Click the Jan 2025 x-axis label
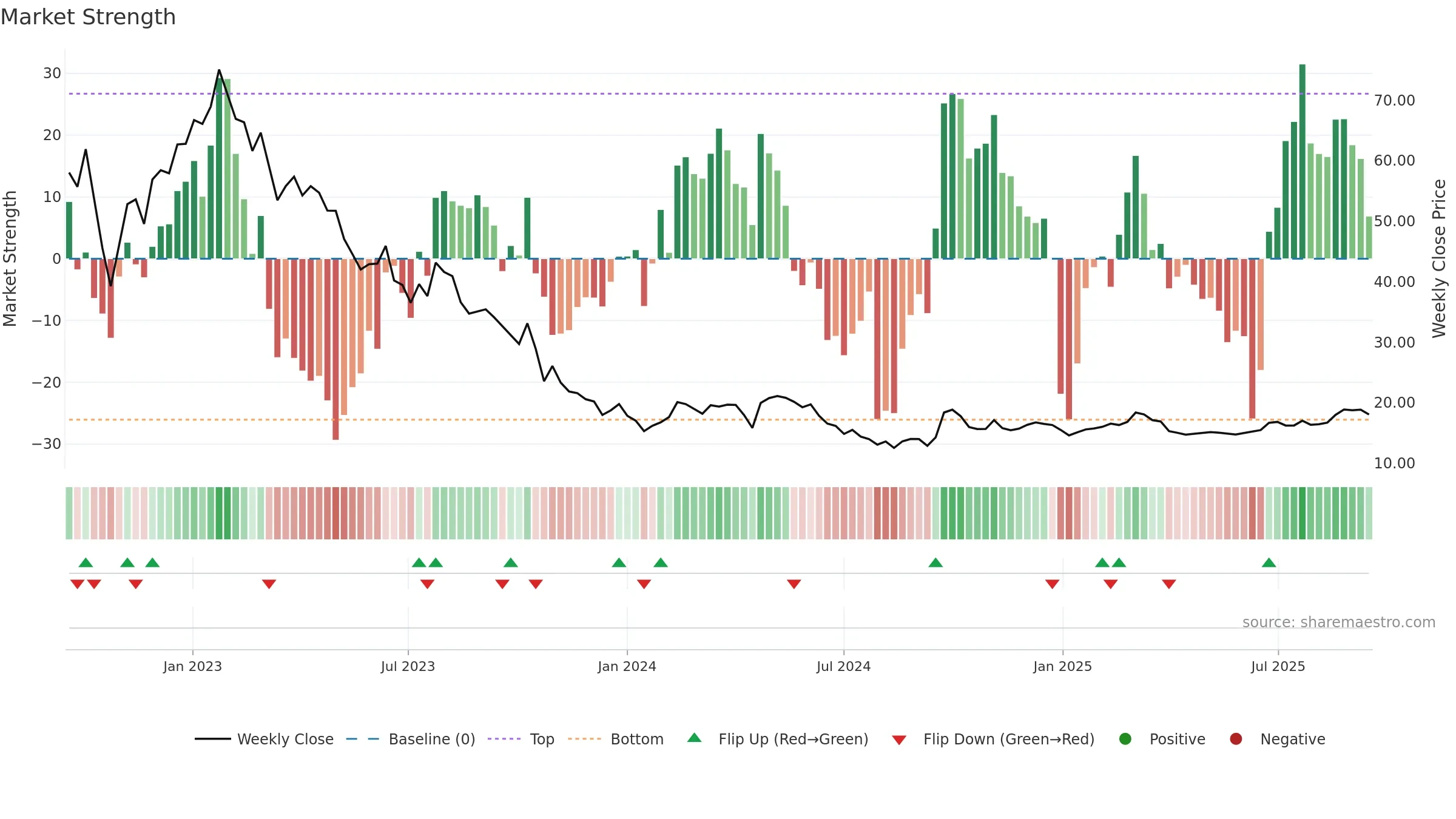1456x819 pixels. click(x=1062, y=666)
